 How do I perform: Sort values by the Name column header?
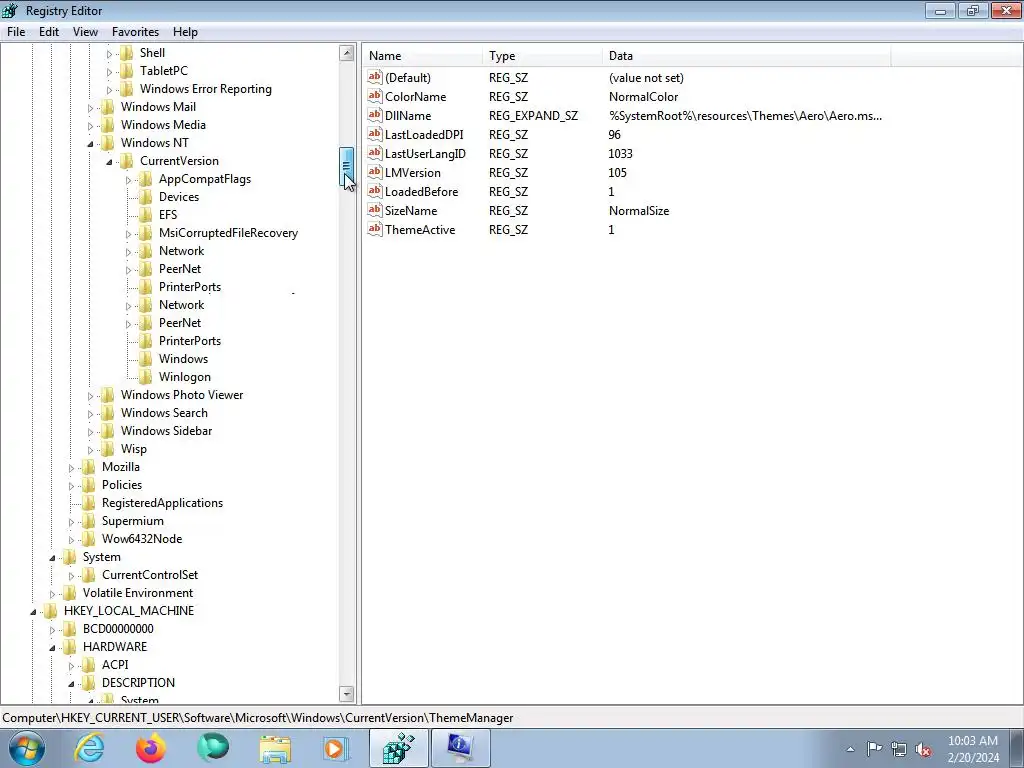[x=423, y=56]
